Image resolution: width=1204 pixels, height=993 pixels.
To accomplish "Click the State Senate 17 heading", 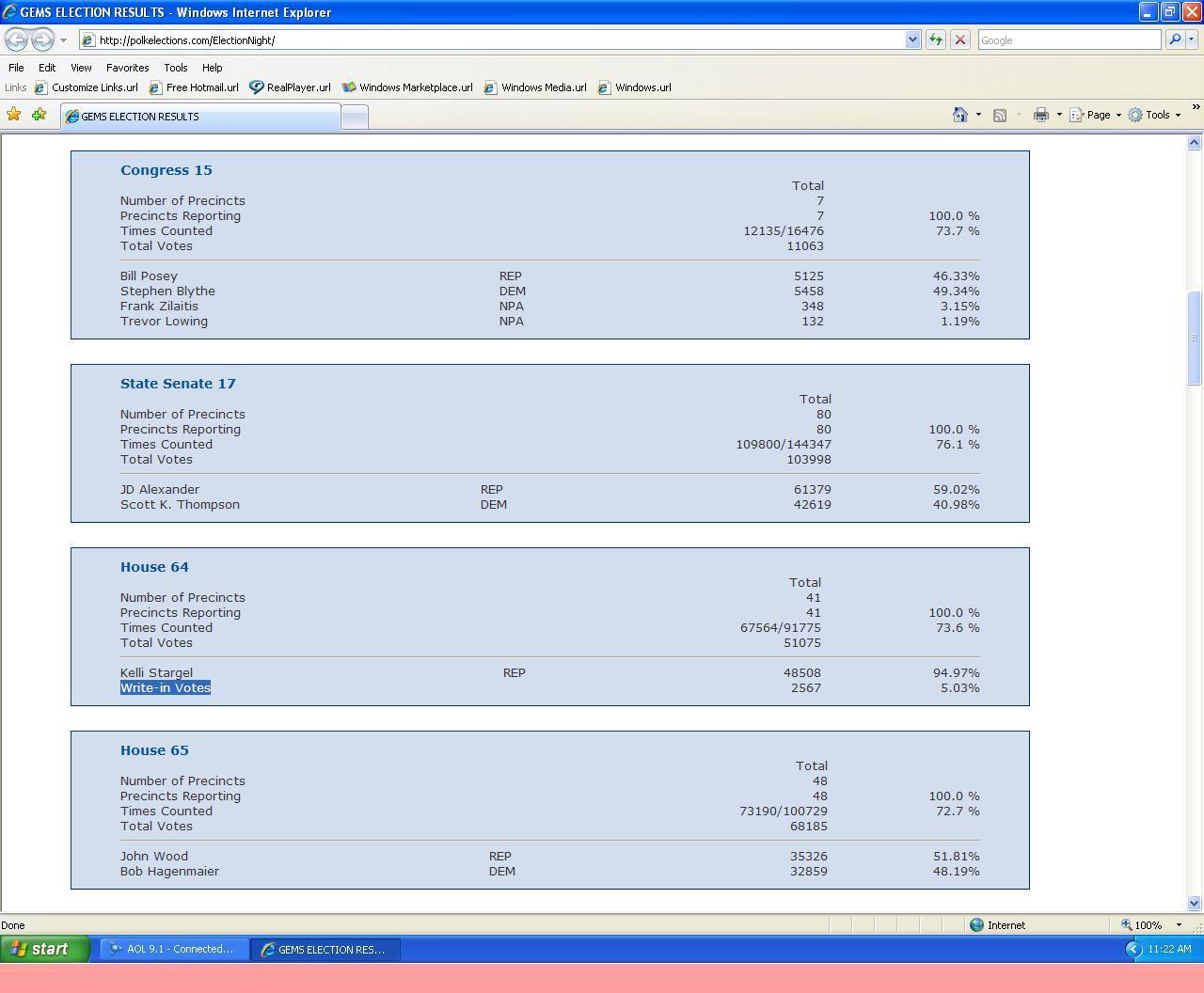I will [x=178, y=384].
